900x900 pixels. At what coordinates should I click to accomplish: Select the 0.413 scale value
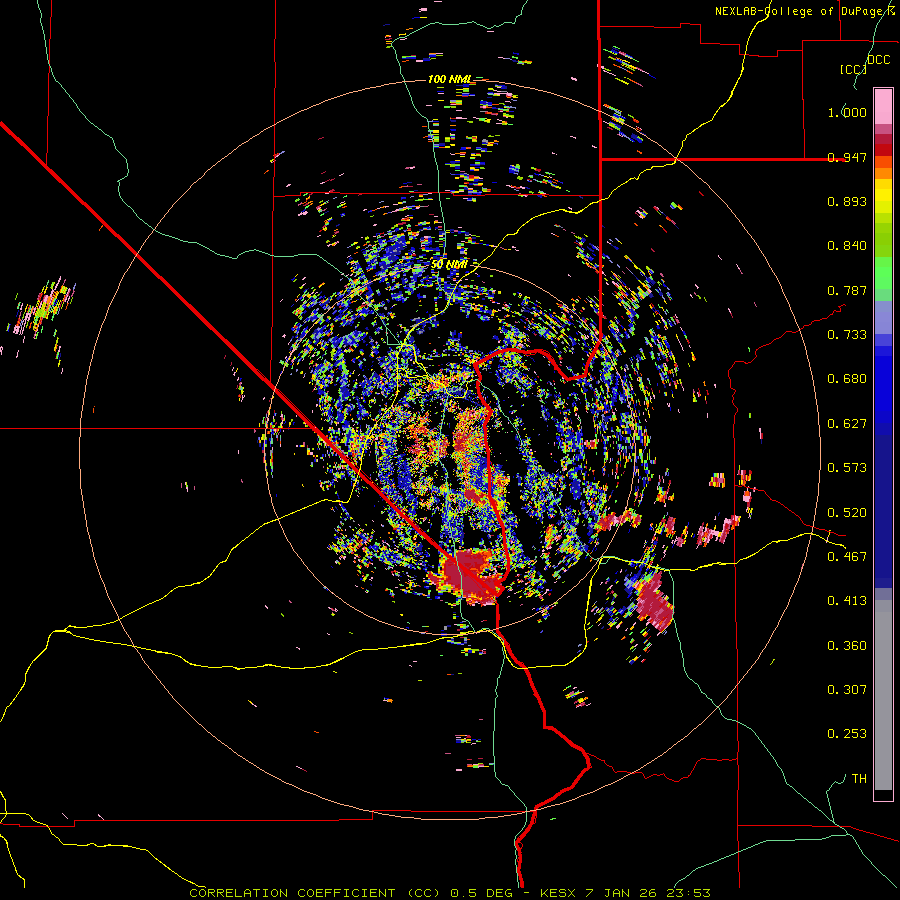point(847,601)
